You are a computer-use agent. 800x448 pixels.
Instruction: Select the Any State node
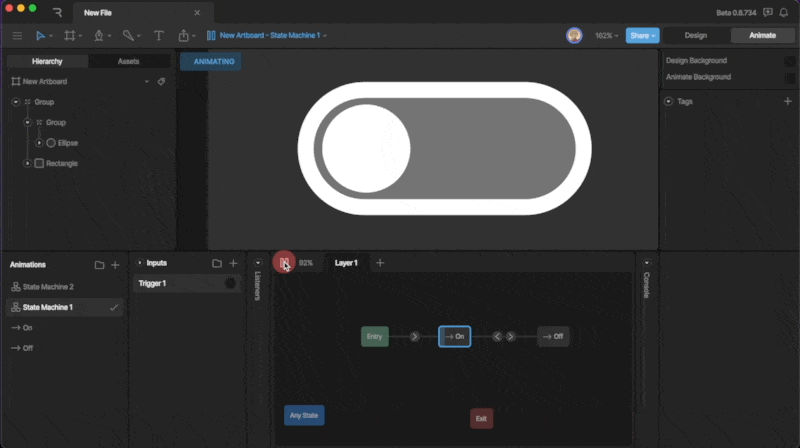(x=304, y=415)
